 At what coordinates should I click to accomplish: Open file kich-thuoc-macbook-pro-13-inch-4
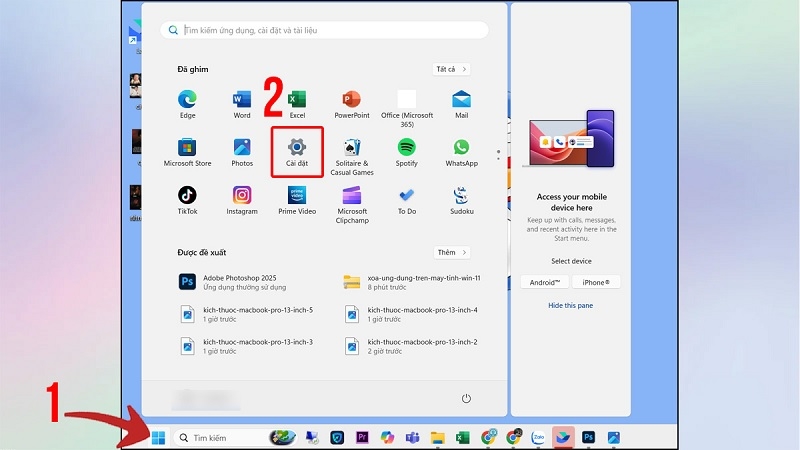pyautogui.click(x=414, y=314)
